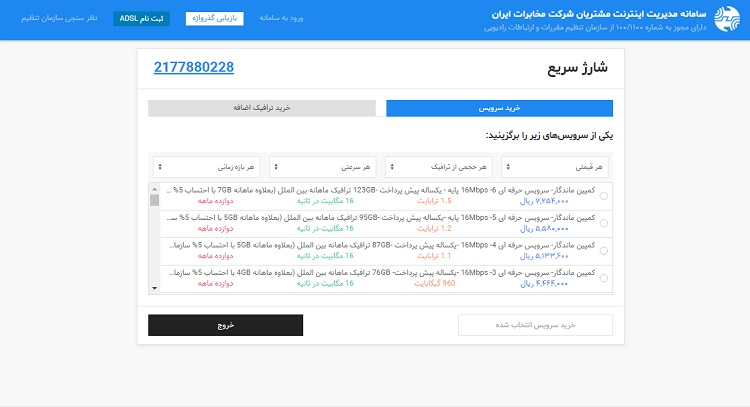Click the 'شارژ سریع' heading

click(577, 68)
